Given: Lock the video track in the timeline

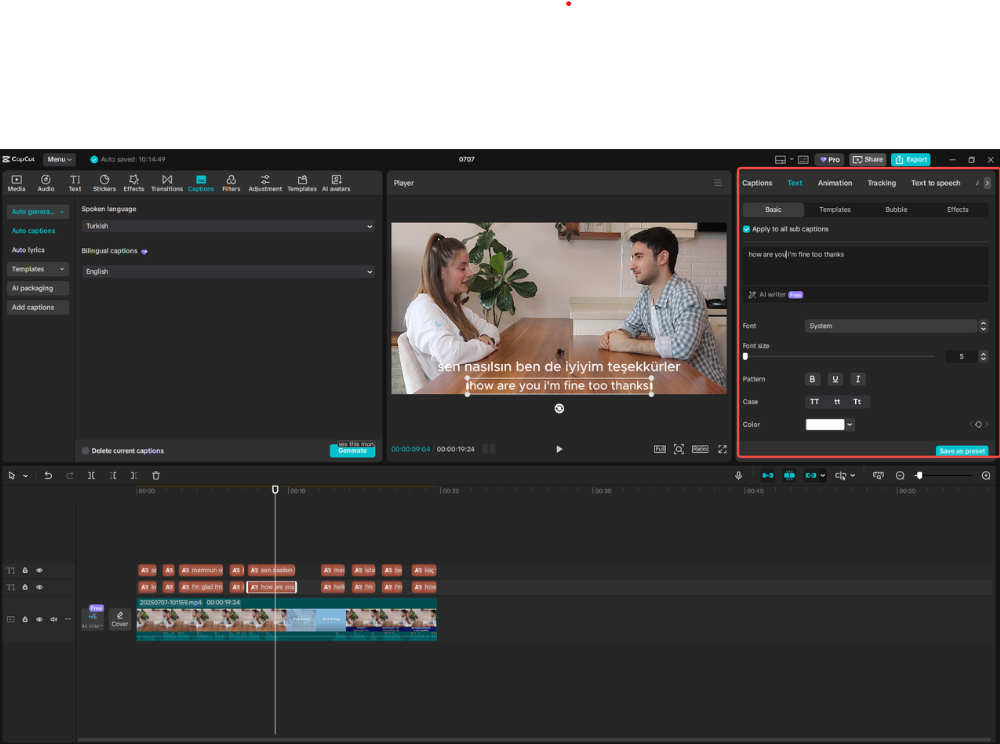Looking at the screenshot, I should tap(24, 618).
